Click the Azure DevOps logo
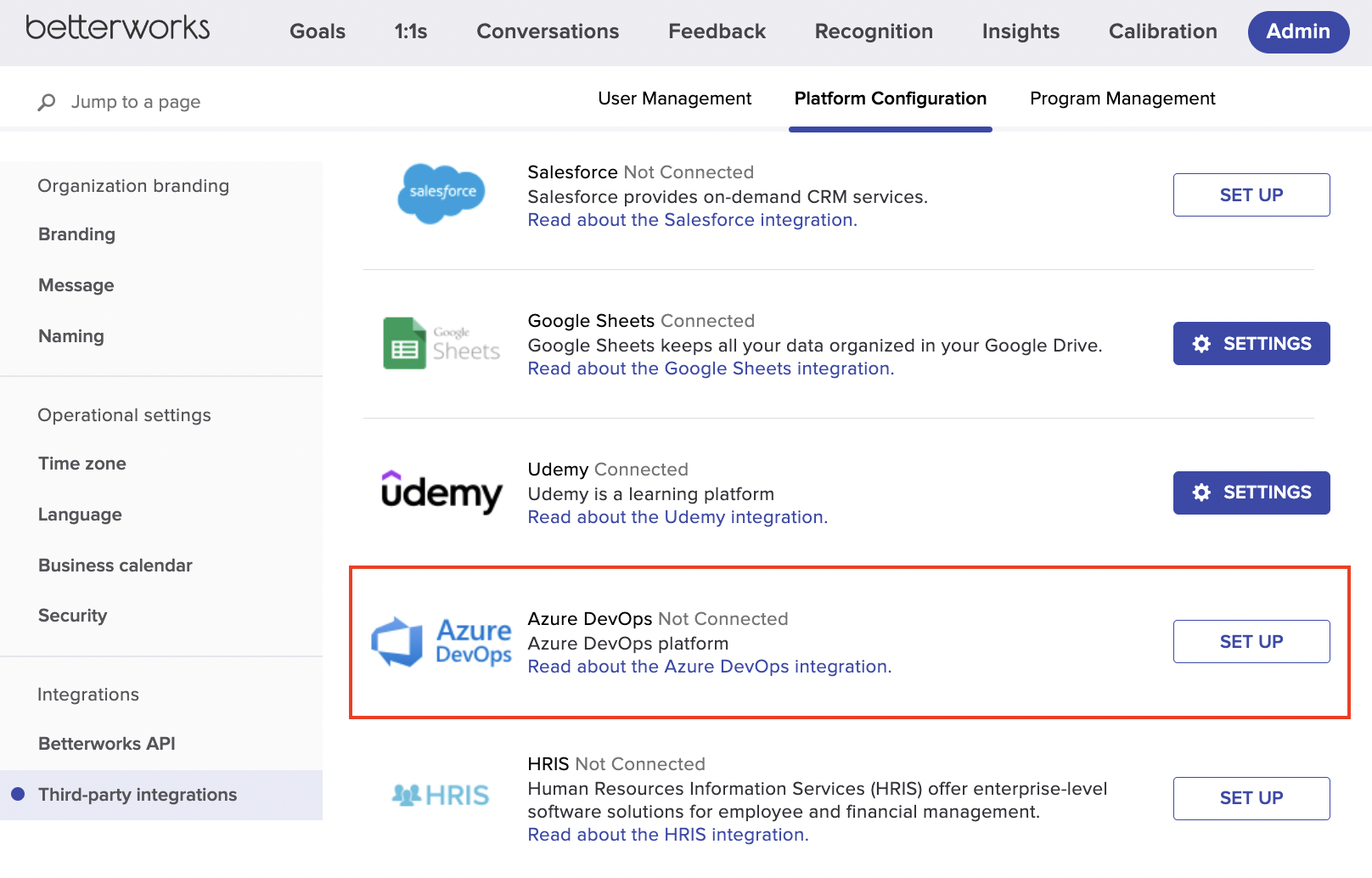 click(441, 642)
